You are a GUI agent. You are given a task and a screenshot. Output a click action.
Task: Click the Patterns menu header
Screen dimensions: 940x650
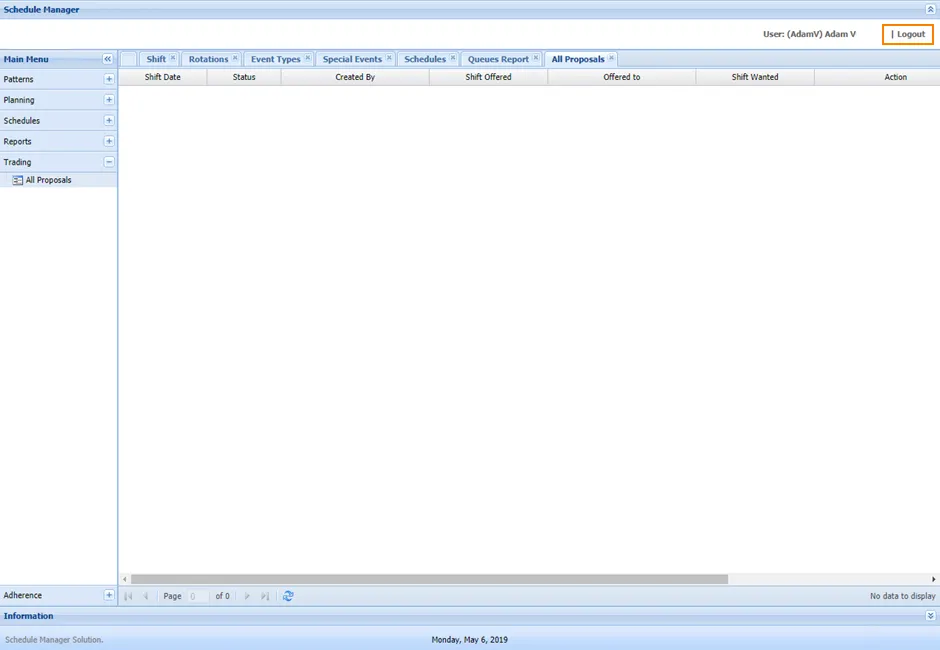coord(58,79)
